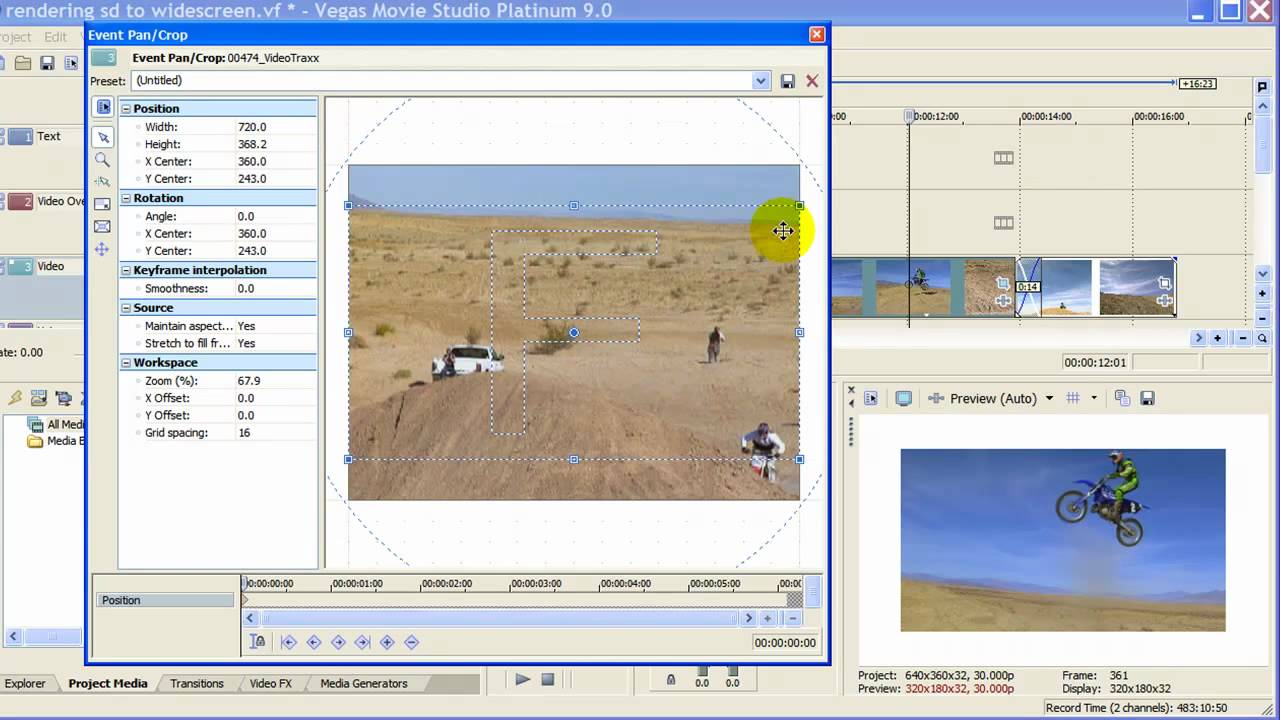Open the Edit menu in Vegas
This screenshot has height=720, width=1280.
coord(55,37)
